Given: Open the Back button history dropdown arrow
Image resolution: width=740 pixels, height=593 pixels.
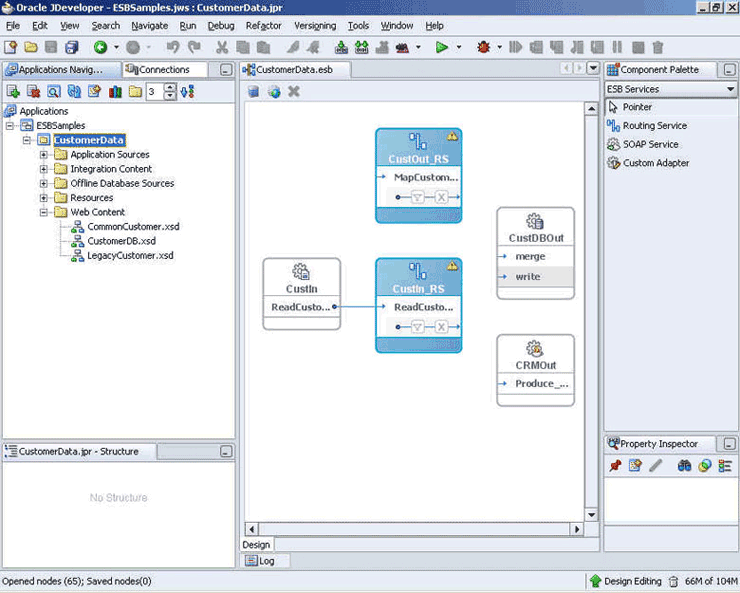Looking at the screenshot, I should point(116,47).
